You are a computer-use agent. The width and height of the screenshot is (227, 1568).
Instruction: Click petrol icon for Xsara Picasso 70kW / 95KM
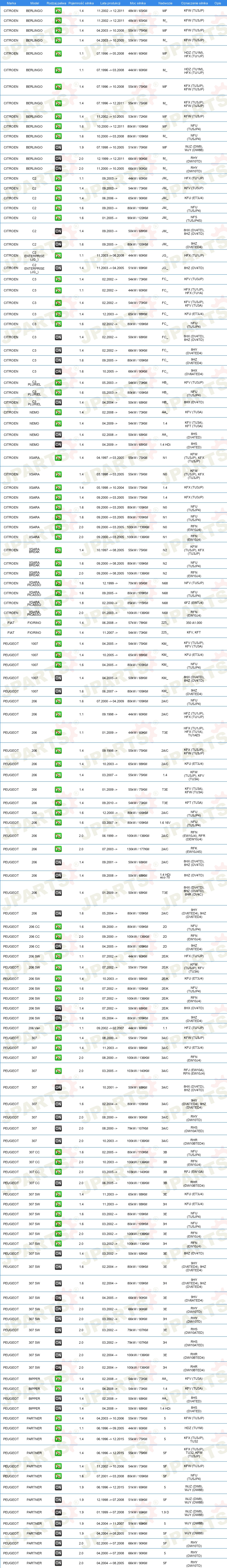coord(58,583)
